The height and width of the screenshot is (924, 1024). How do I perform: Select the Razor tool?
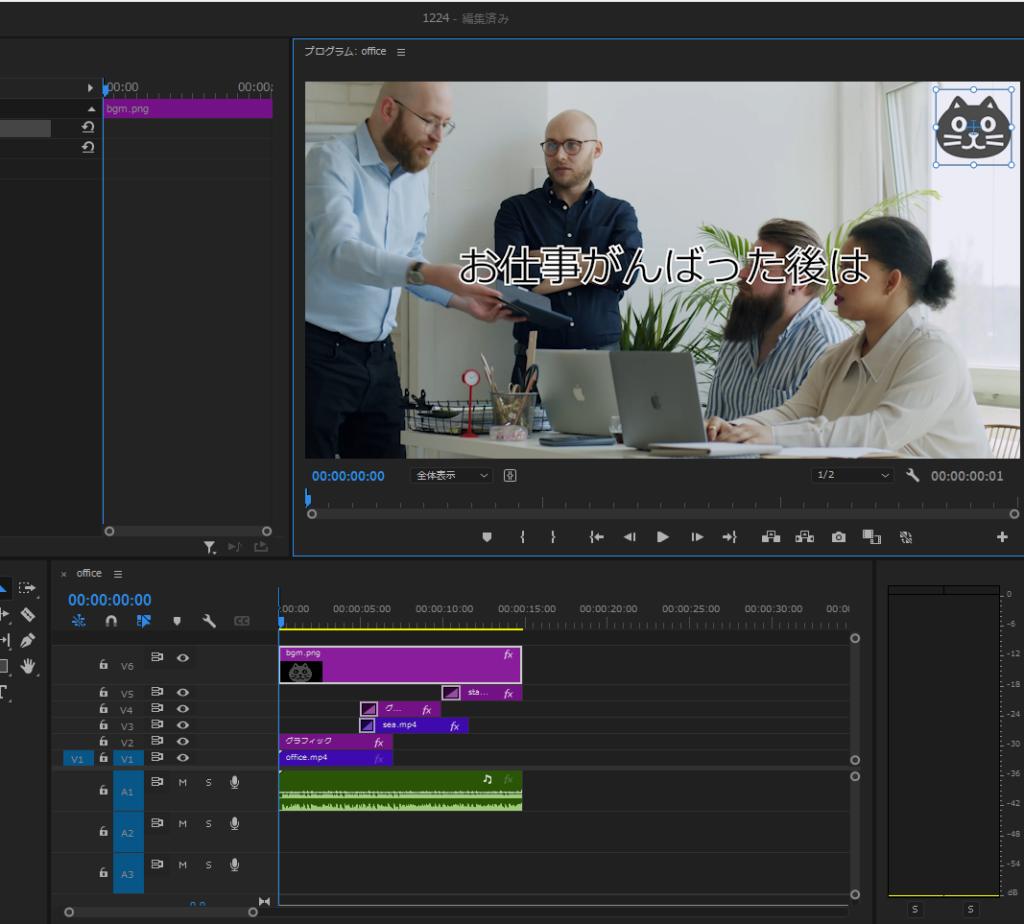[x=27, y=614]
